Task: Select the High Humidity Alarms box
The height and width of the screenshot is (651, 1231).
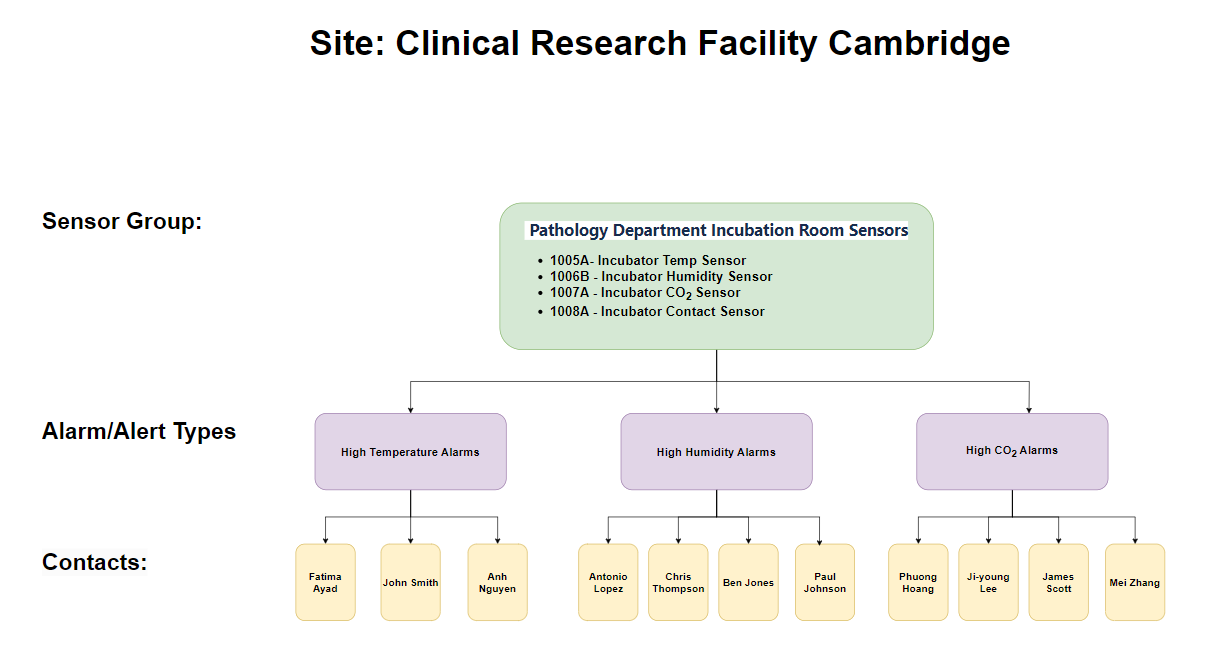Action: point(716,452)
